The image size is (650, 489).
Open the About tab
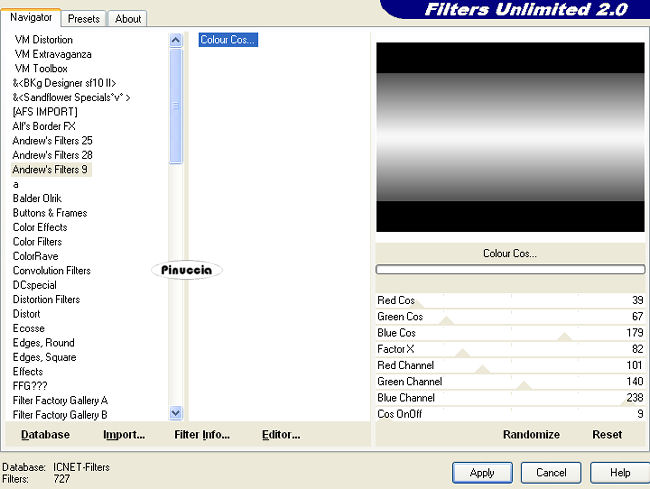tap(128, 19)
